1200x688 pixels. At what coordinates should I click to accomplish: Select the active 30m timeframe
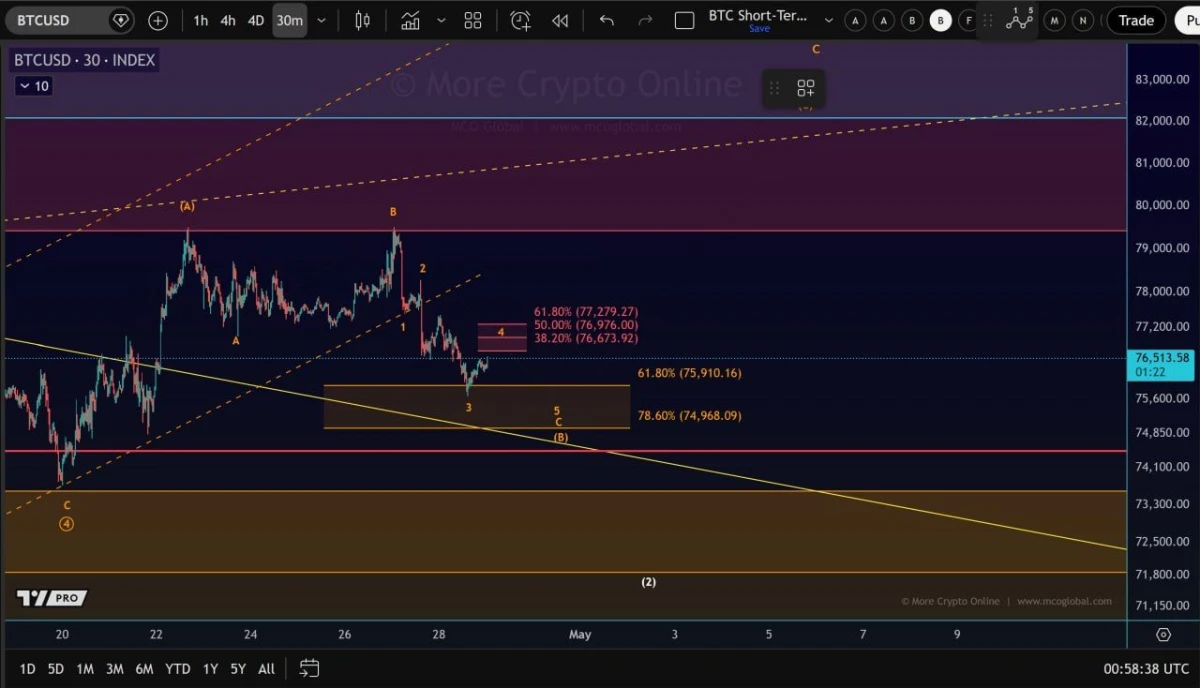click(289, 20)
